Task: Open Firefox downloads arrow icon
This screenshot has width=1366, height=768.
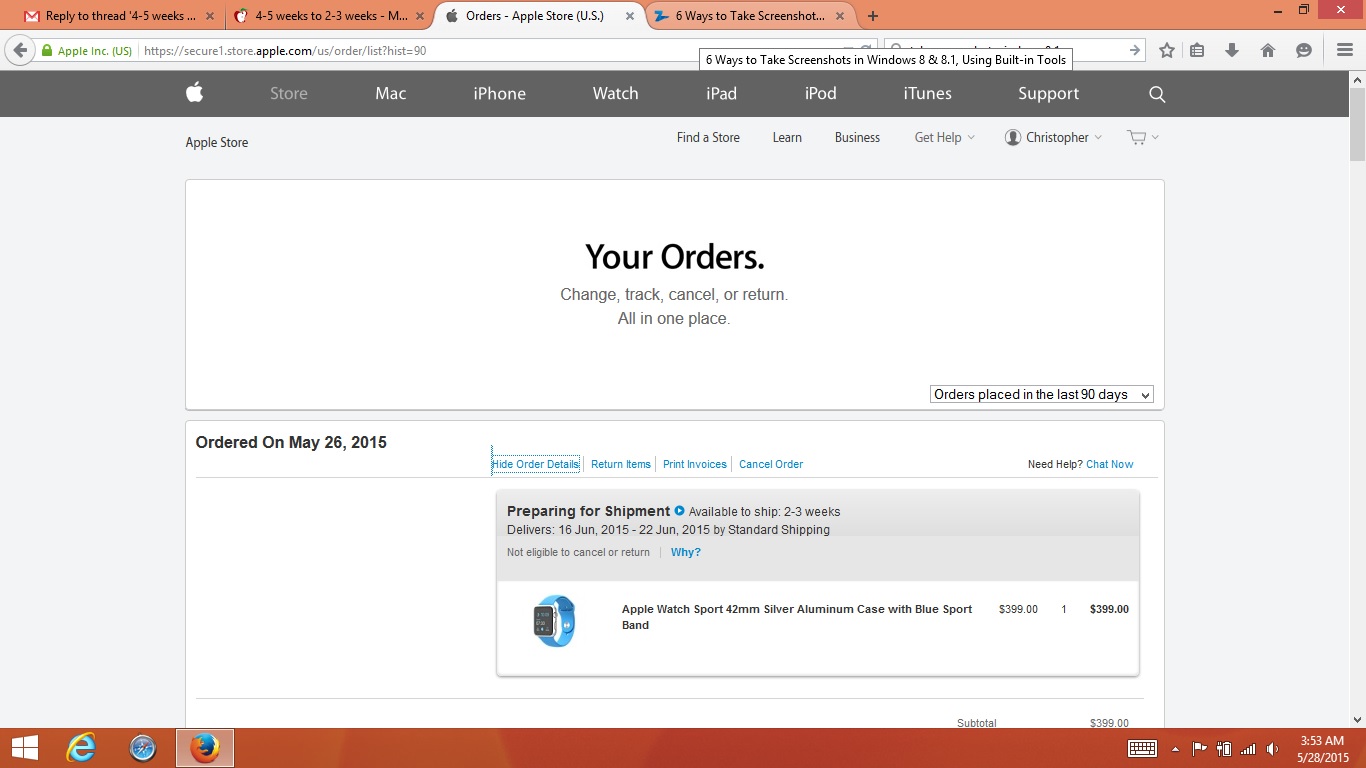Action: tap(1232, 50)
